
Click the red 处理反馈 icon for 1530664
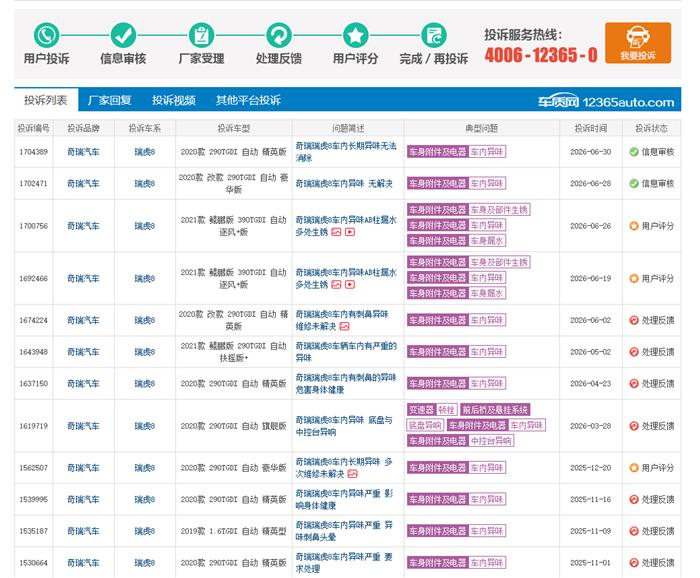tap(634, 563)
